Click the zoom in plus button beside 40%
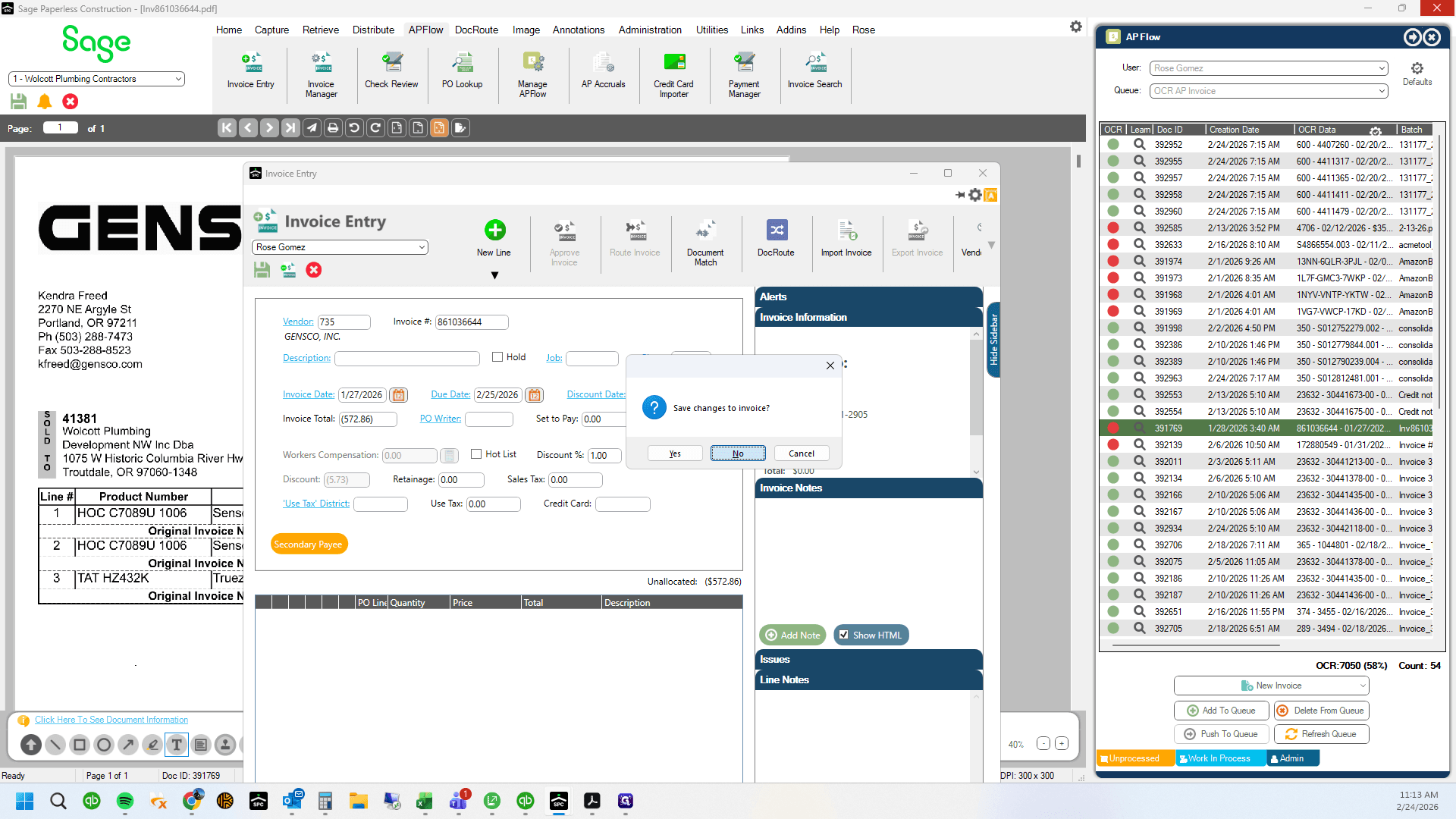Image resolution: width=1456 pixels, height=819 pixels. [1062, 744]
